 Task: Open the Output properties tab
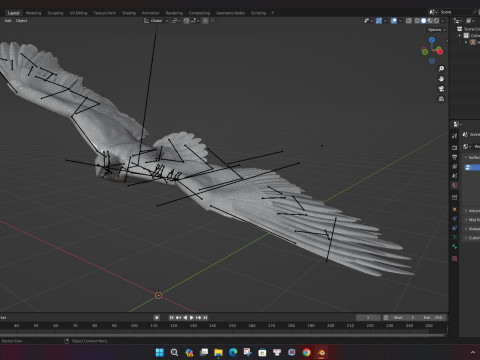coord(454,157)
